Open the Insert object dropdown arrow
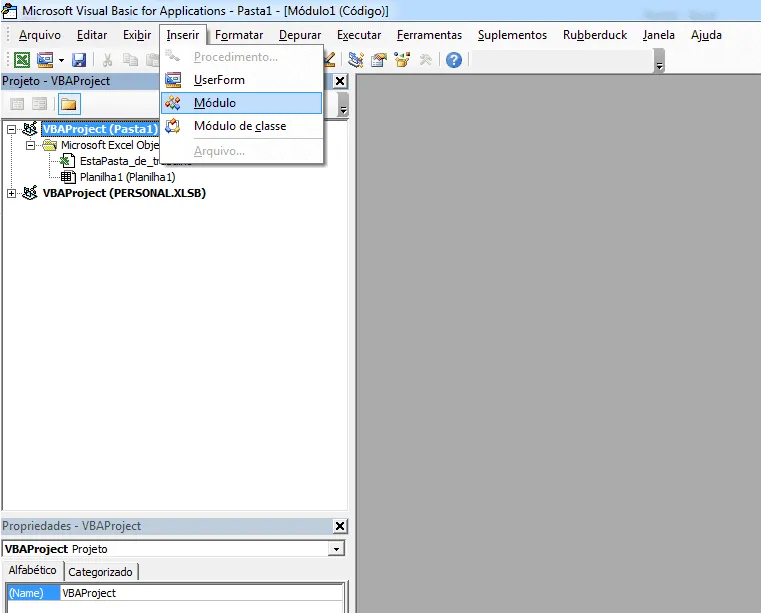Image resolution: width=761 pixels, height=613 pixels. 61,60
